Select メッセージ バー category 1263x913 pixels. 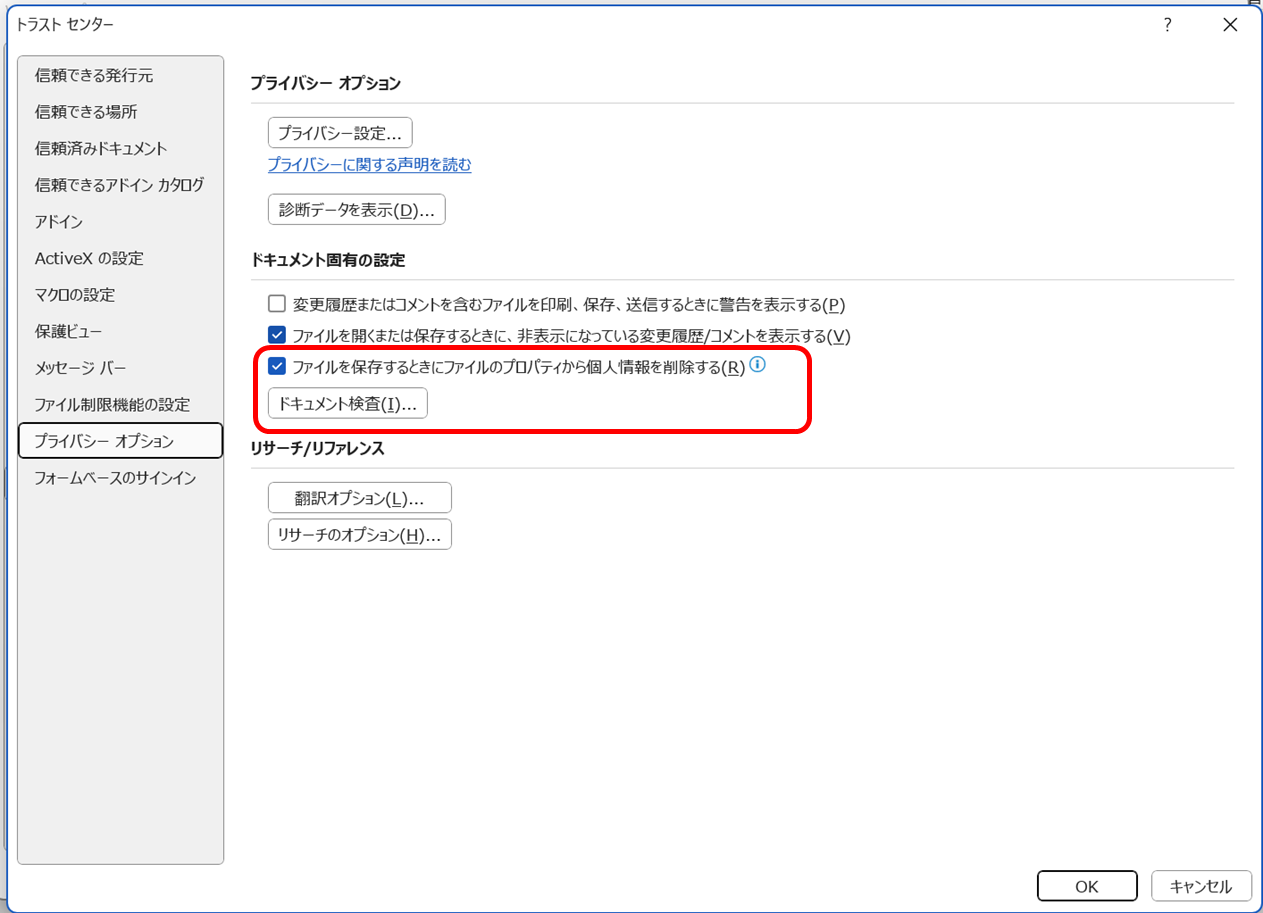pos(120,368)
